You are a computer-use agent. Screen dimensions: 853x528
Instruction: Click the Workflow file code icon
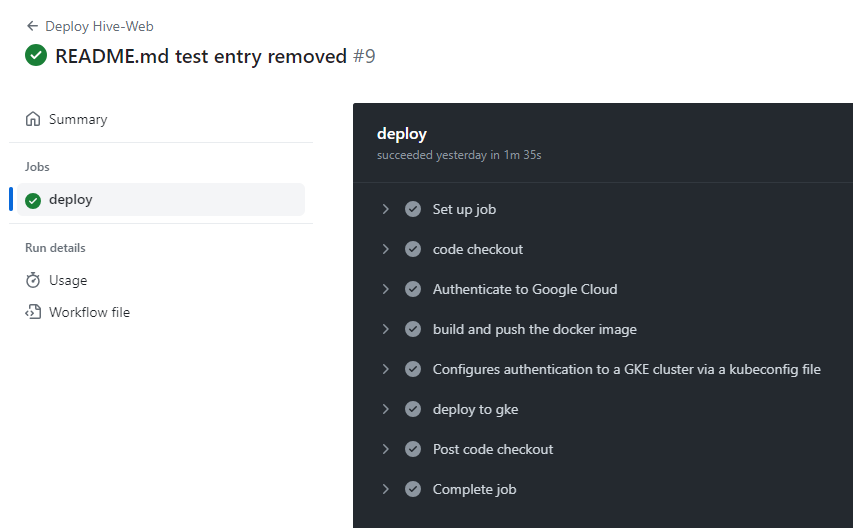click(x=33, y=312)
